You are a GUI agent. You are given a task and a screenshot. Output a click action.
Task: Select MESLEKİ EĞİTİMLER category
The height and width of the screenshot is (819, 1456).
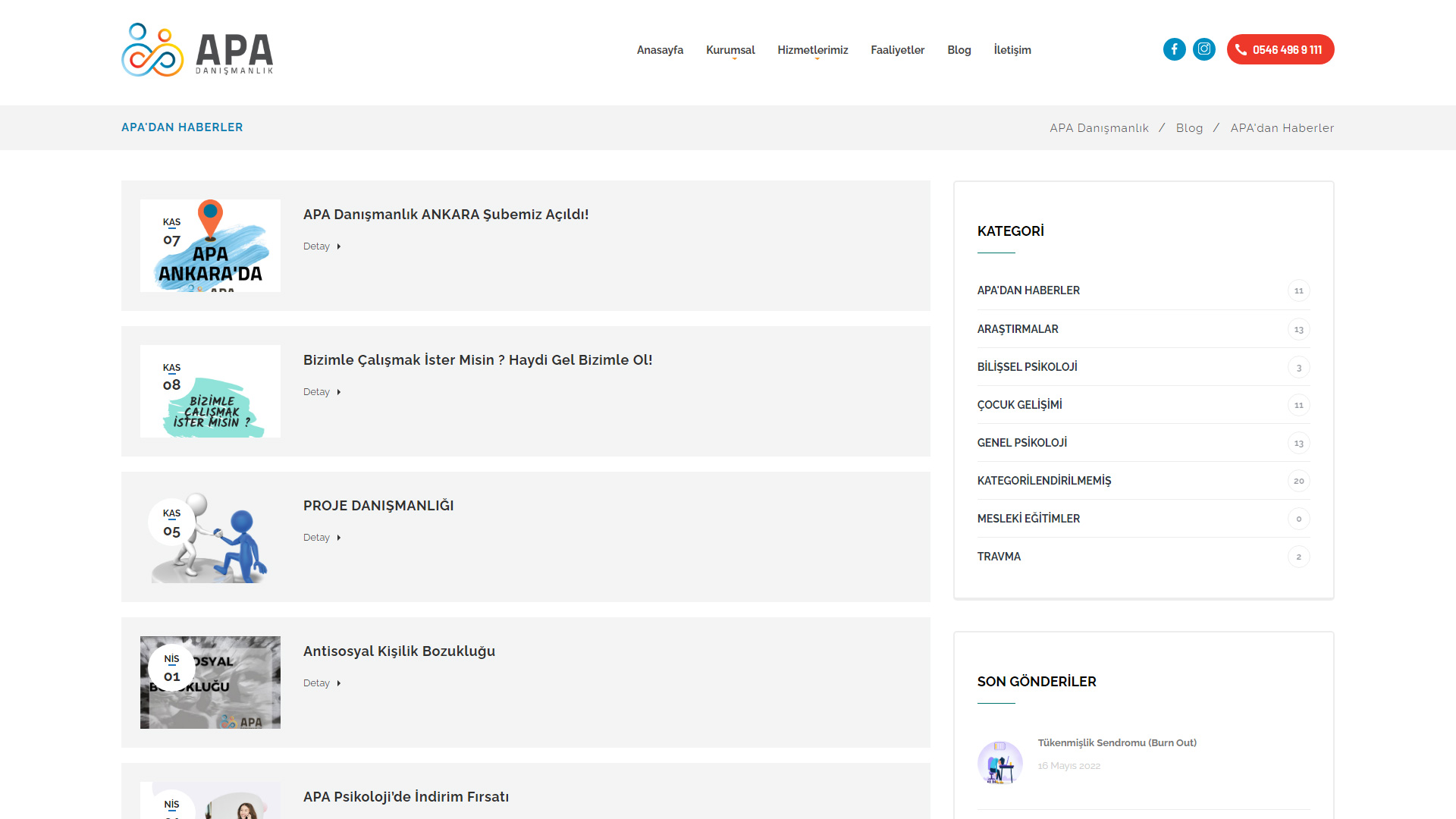click(1028, 519)
